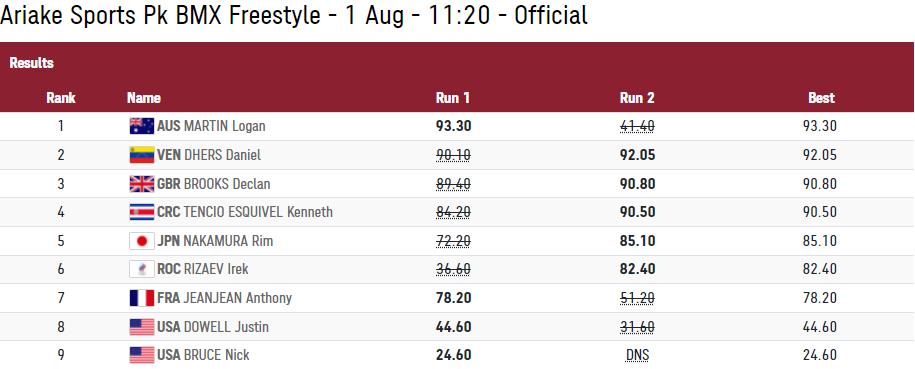Click the Run 1 column header
This screenshot has height=369, width=915.
pyautogui.click(x=453, y=98)
